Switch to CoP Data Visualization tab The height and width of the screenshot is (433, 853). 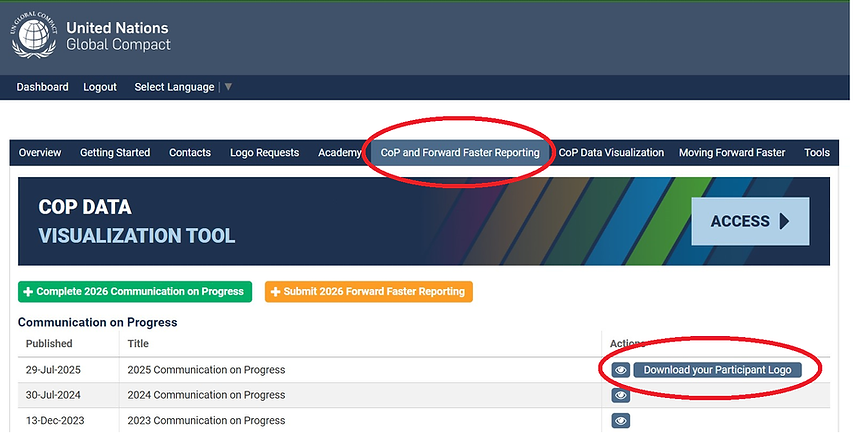(611, 153)
